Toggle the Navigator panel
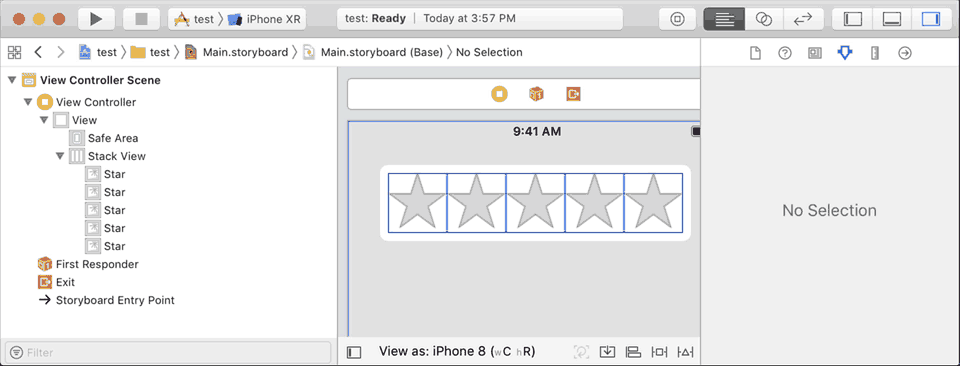960x366 pixels. point(852,19)
